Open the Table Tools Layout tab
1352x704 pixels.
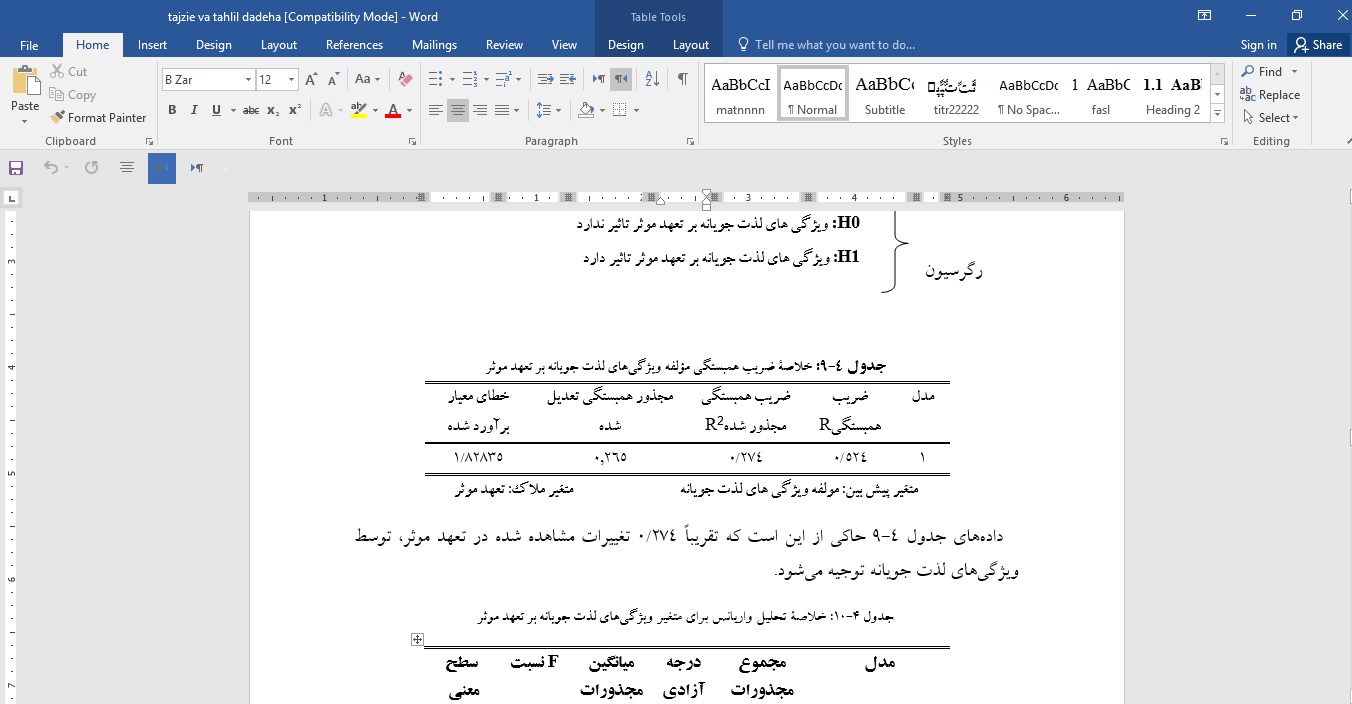click(x=691, y=45)
